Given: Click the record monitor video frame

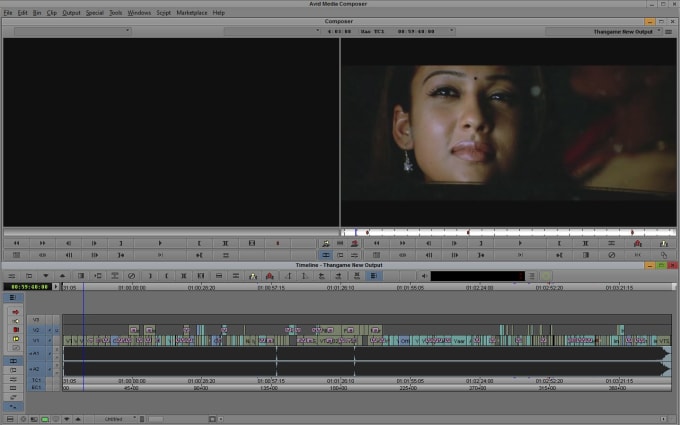Looking at the screenshot, I should (x=508, y=132).
